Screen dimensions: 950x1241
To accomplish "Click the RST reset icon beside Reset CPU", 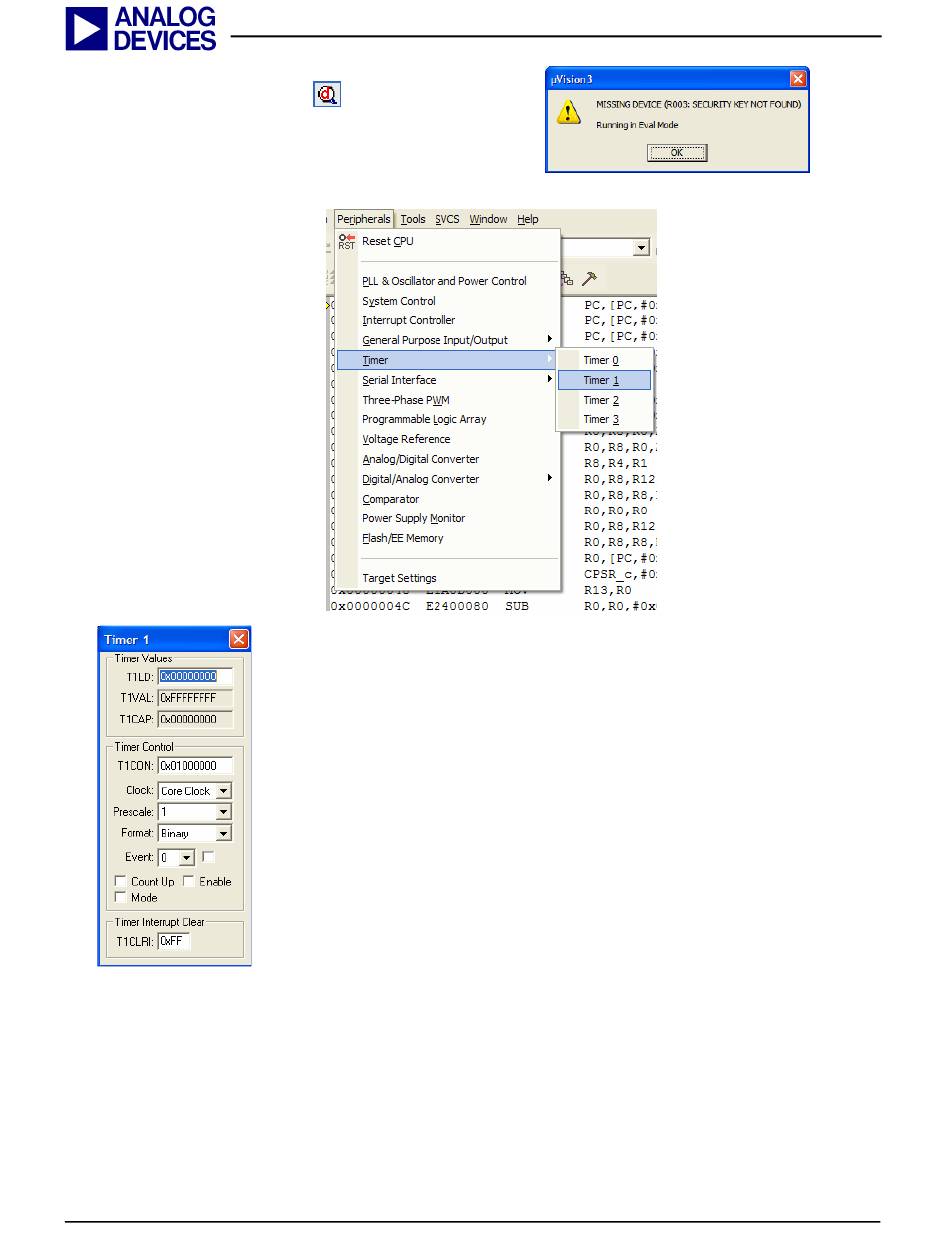I will coord(347,241).
